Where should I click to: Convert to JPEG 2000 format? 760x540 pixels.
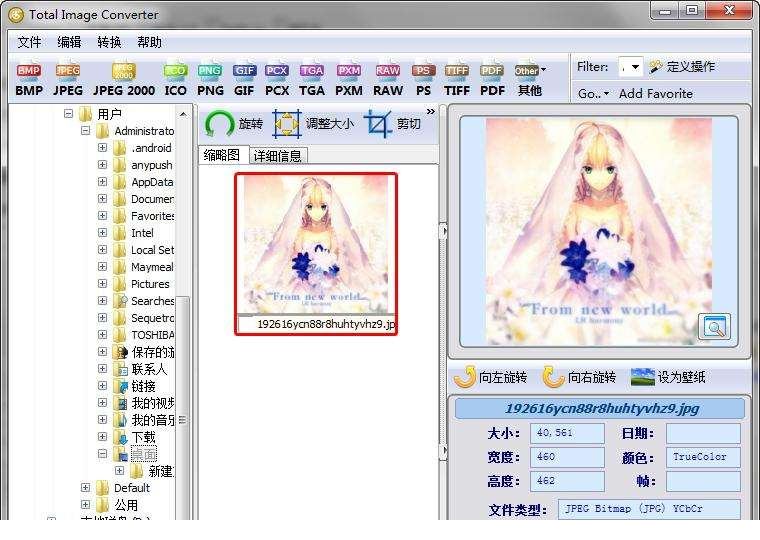click(124, 79)
